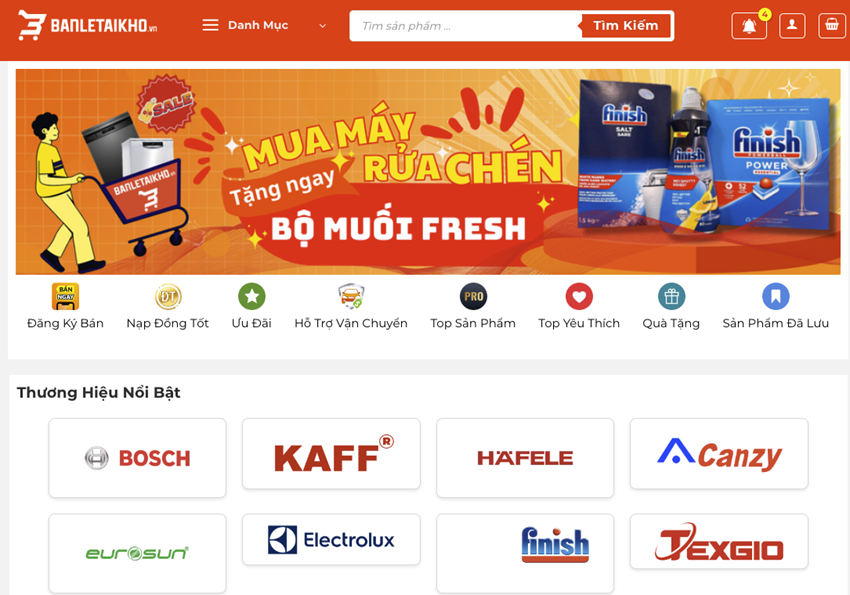Image resolution: width=850 pixels, height=595 pixels.
Task: Focus the Tìm sản phẩm search field
Action: point(465,25)
